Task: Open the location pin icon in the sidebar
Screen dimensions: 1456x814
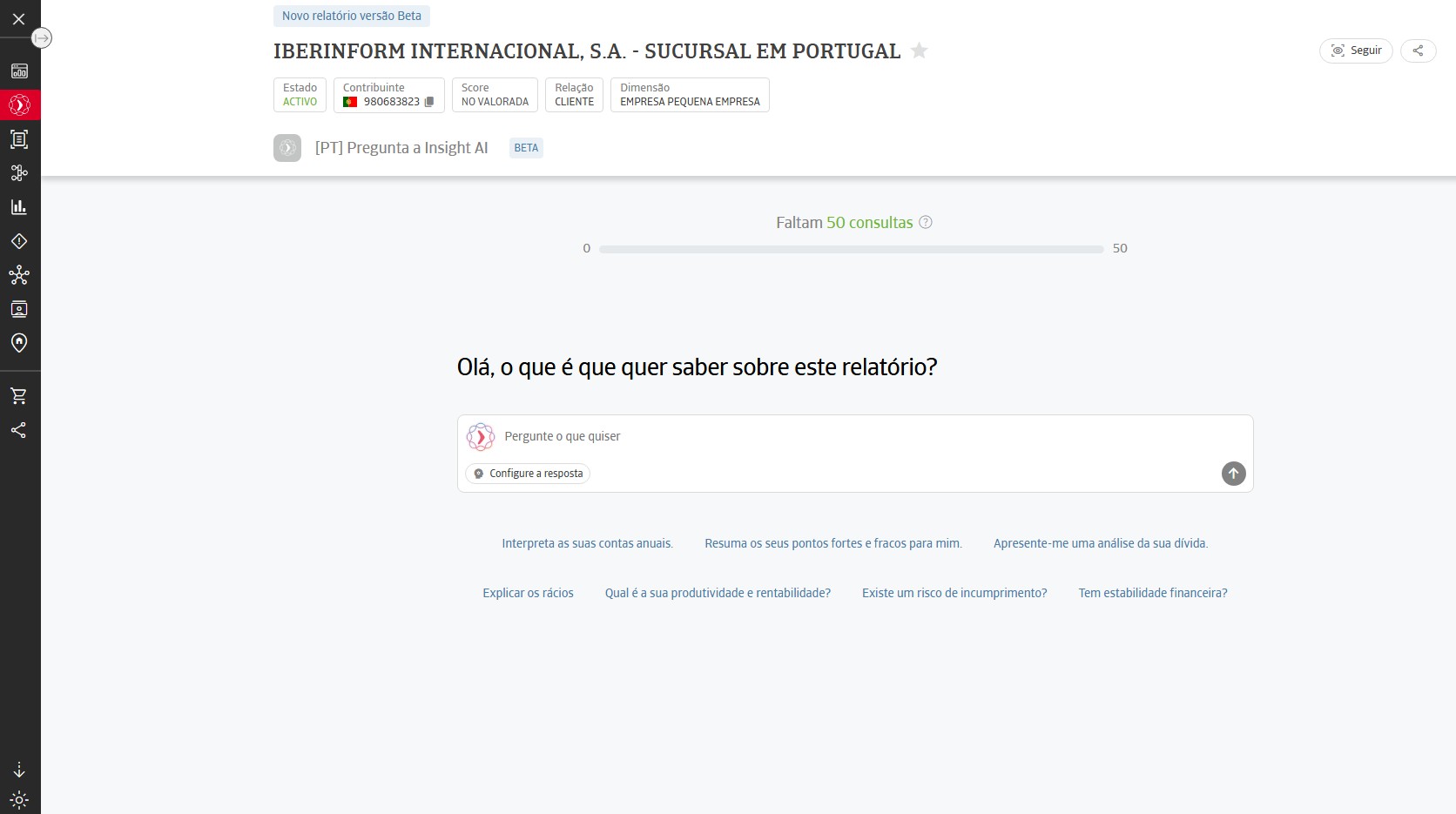Action: pos(18,343)
